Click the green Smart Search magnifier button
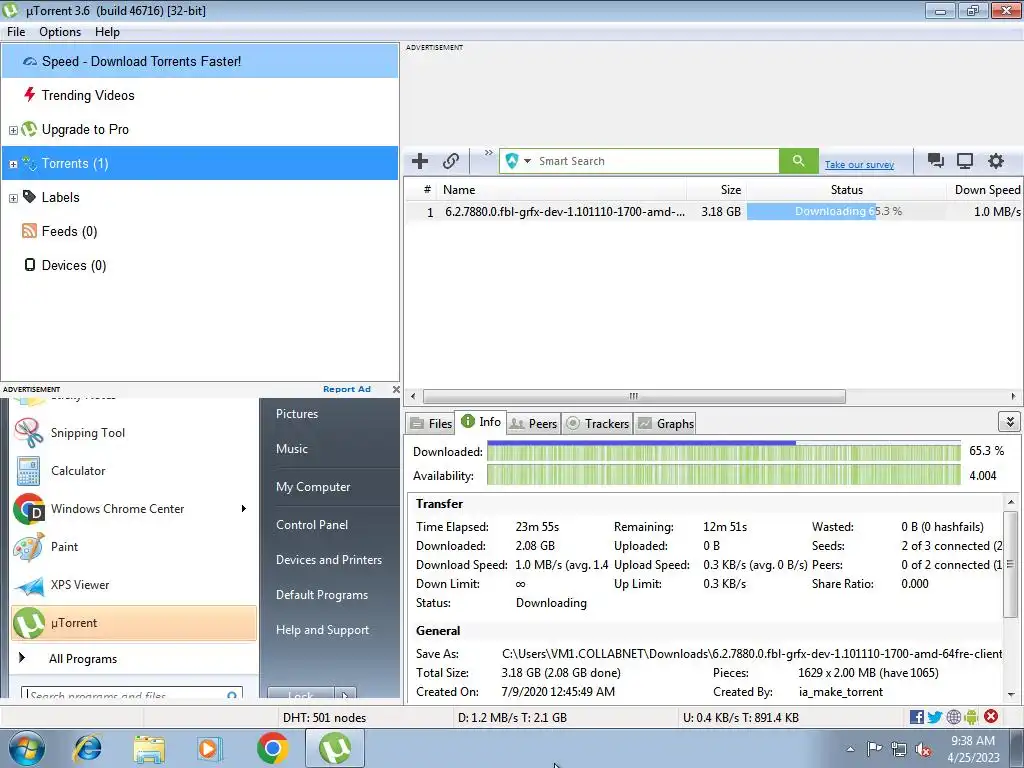The width and height of the screenshot is (1024, 768). pos(798,161)
